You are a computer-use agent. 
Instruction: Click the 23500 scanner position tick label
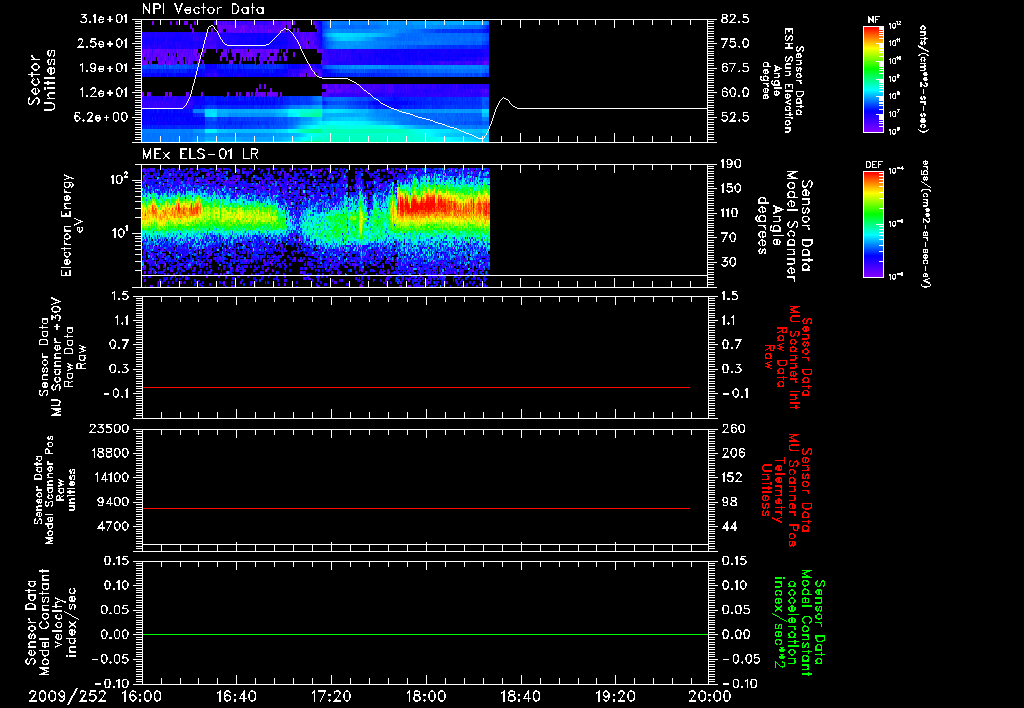[x=109, y=428]
